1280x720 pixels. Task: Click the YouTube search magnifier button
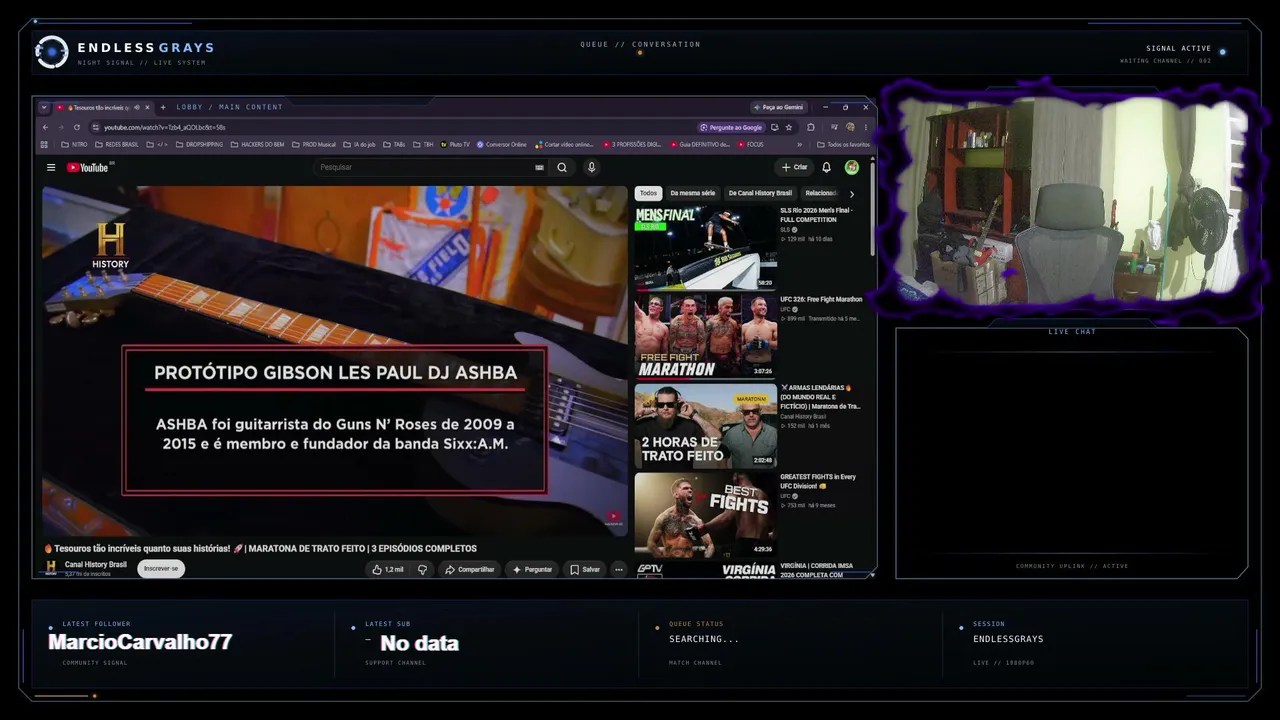tap(562, 167)
